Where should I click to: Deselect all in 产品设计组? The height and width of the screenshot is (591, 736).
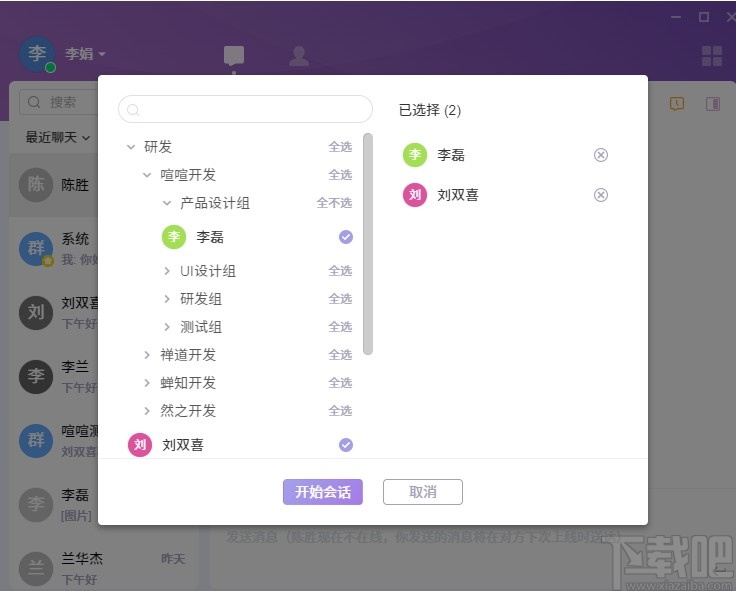(334, 203)
